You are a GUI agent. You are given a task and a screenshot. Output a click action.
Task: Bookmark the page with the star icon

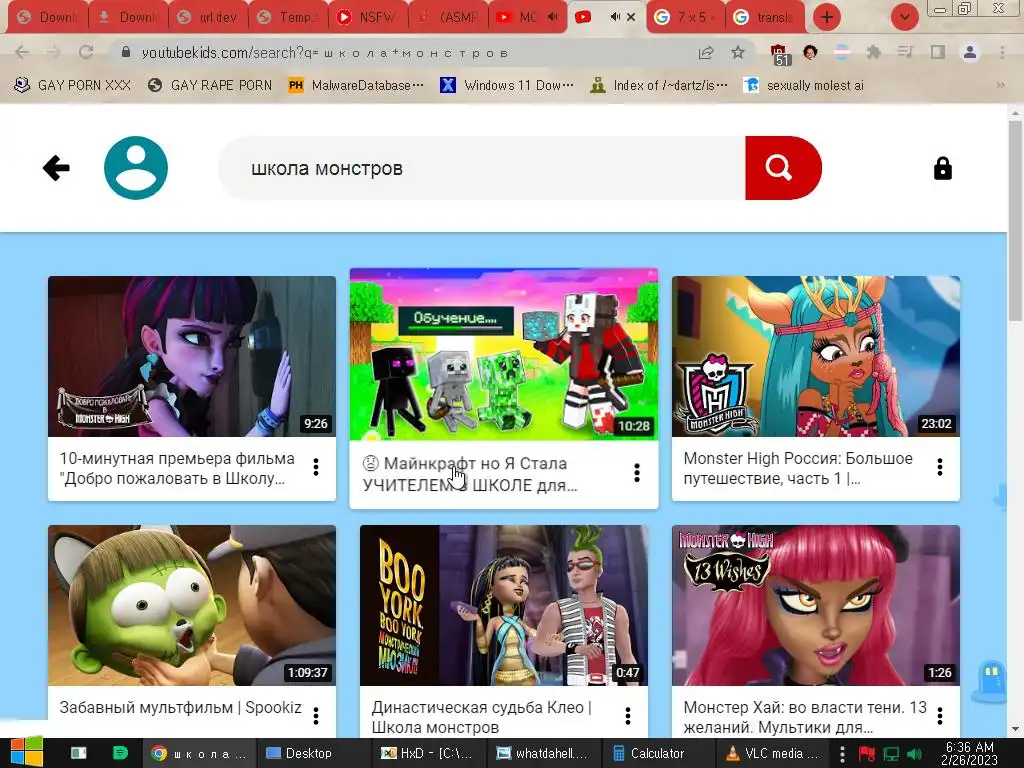coord(738,52)
